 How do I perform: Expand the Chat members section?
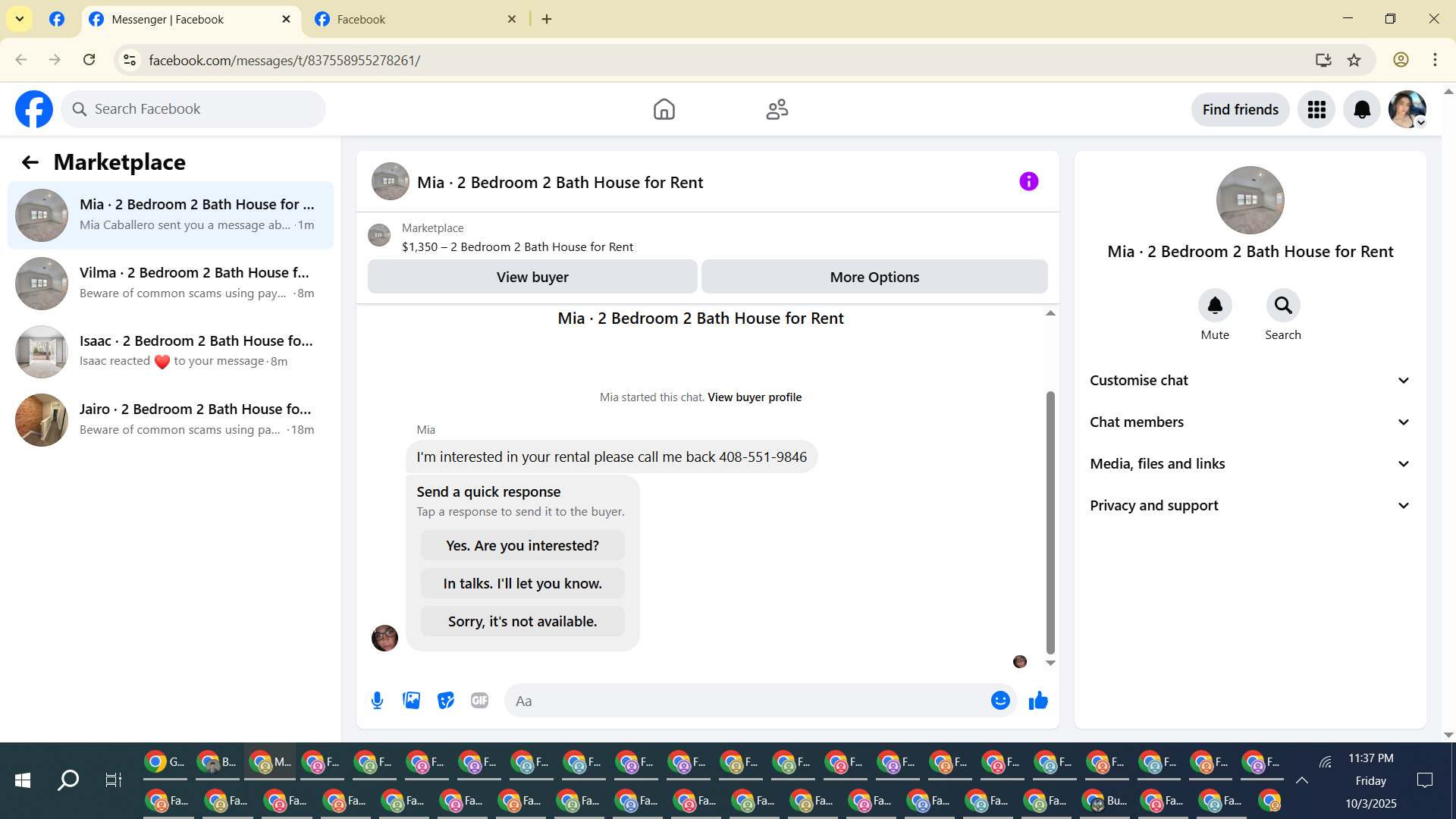tap(1250, 422)
